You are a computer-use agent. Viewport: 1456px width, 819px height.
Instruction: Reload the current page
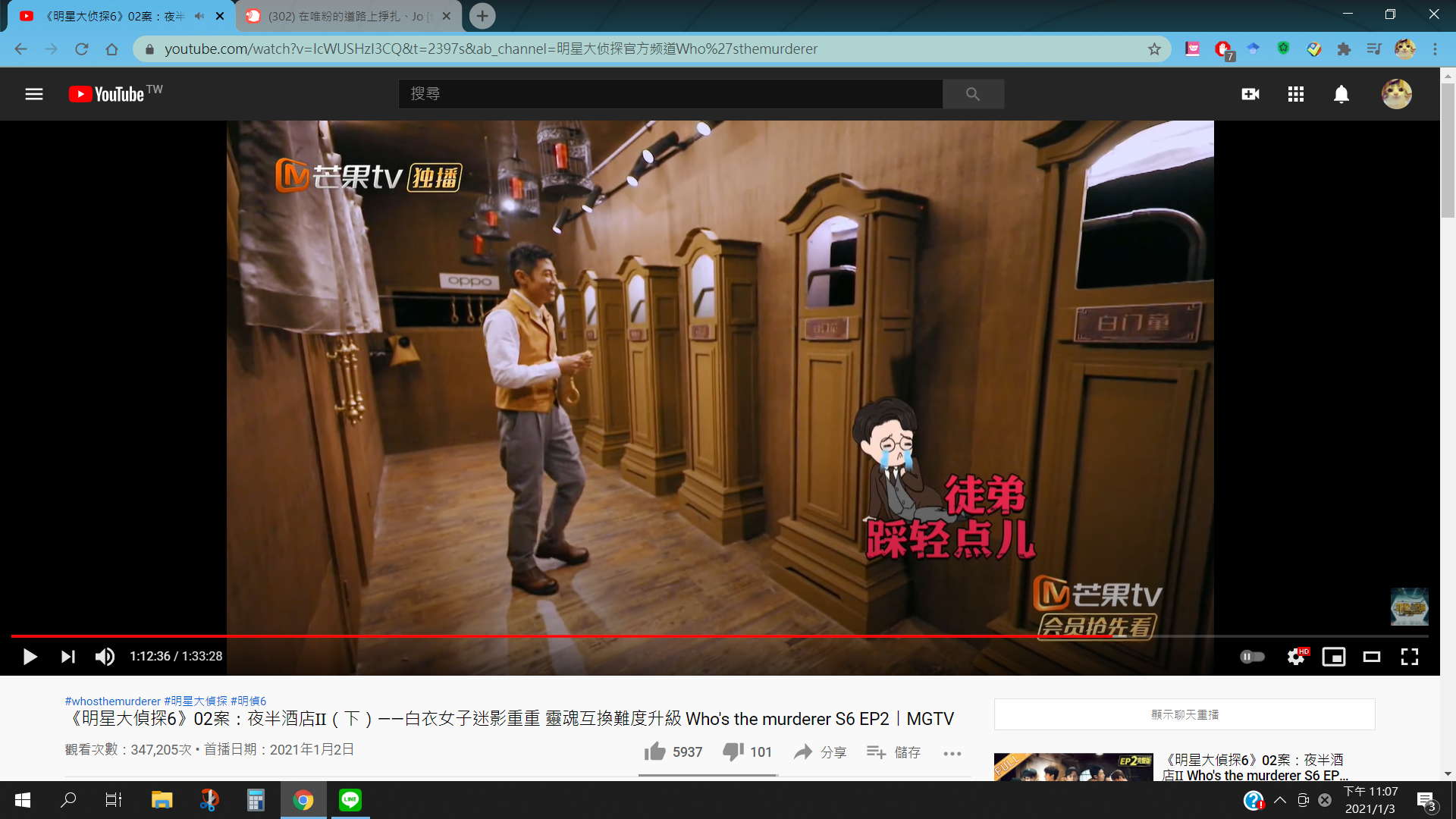(x=81, y=49)
